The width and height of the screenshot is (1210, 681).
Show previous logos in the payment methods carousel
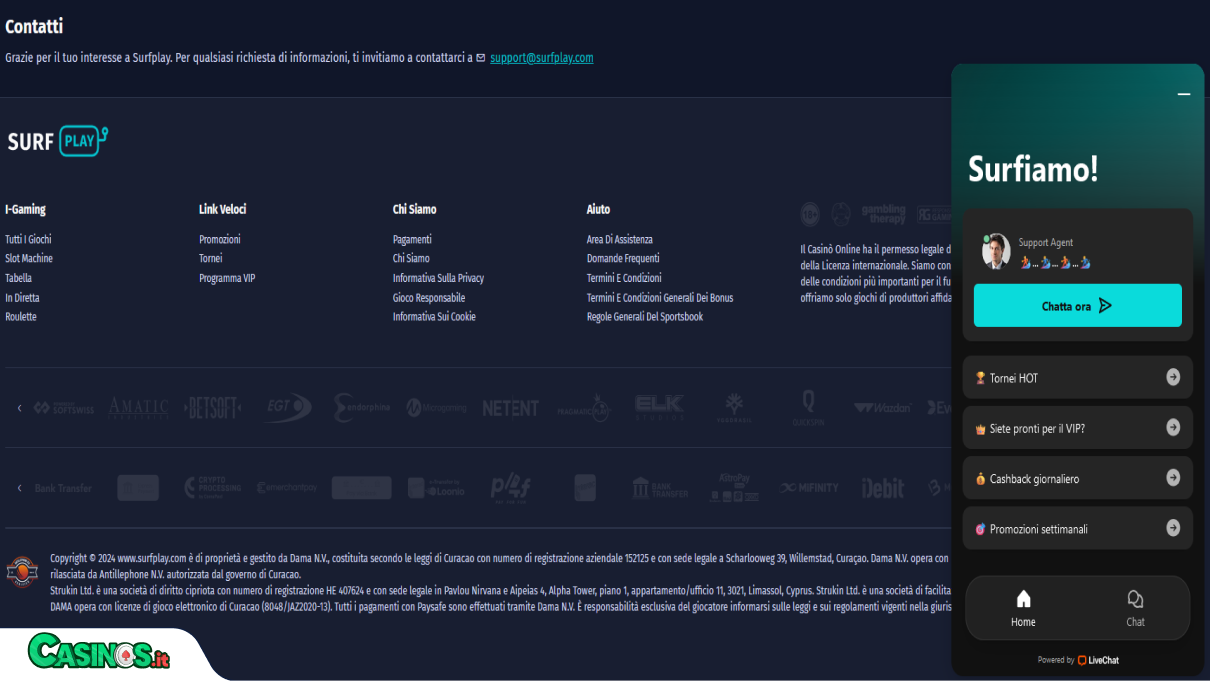19,488
